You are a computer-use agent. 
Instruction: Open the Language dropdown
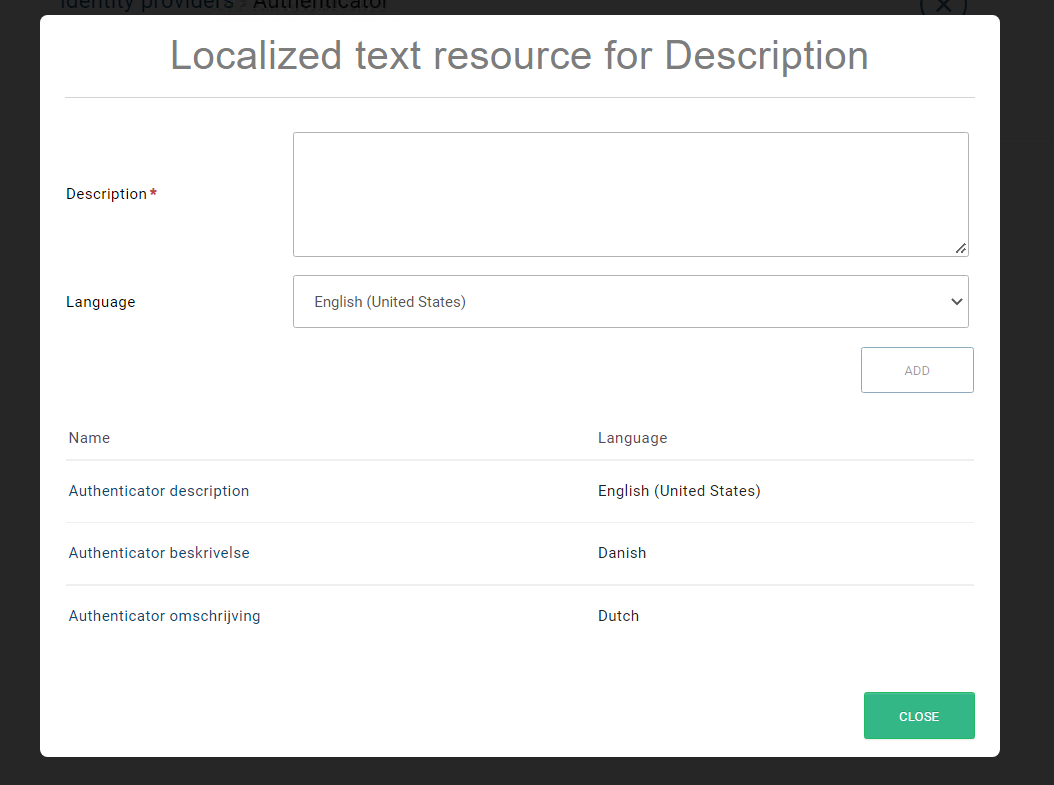630,301
